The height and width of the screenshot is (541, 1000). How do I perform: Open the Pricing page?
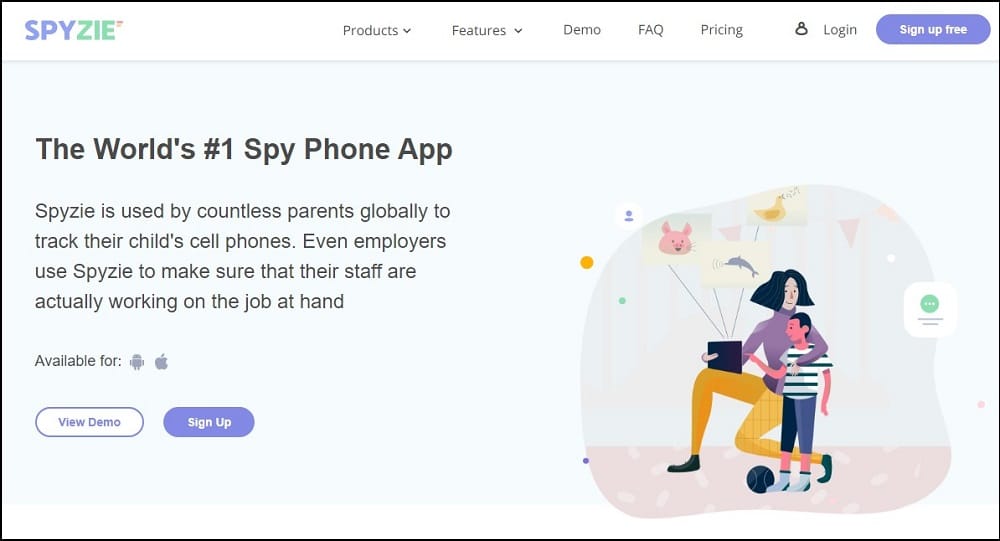point(721,30)
